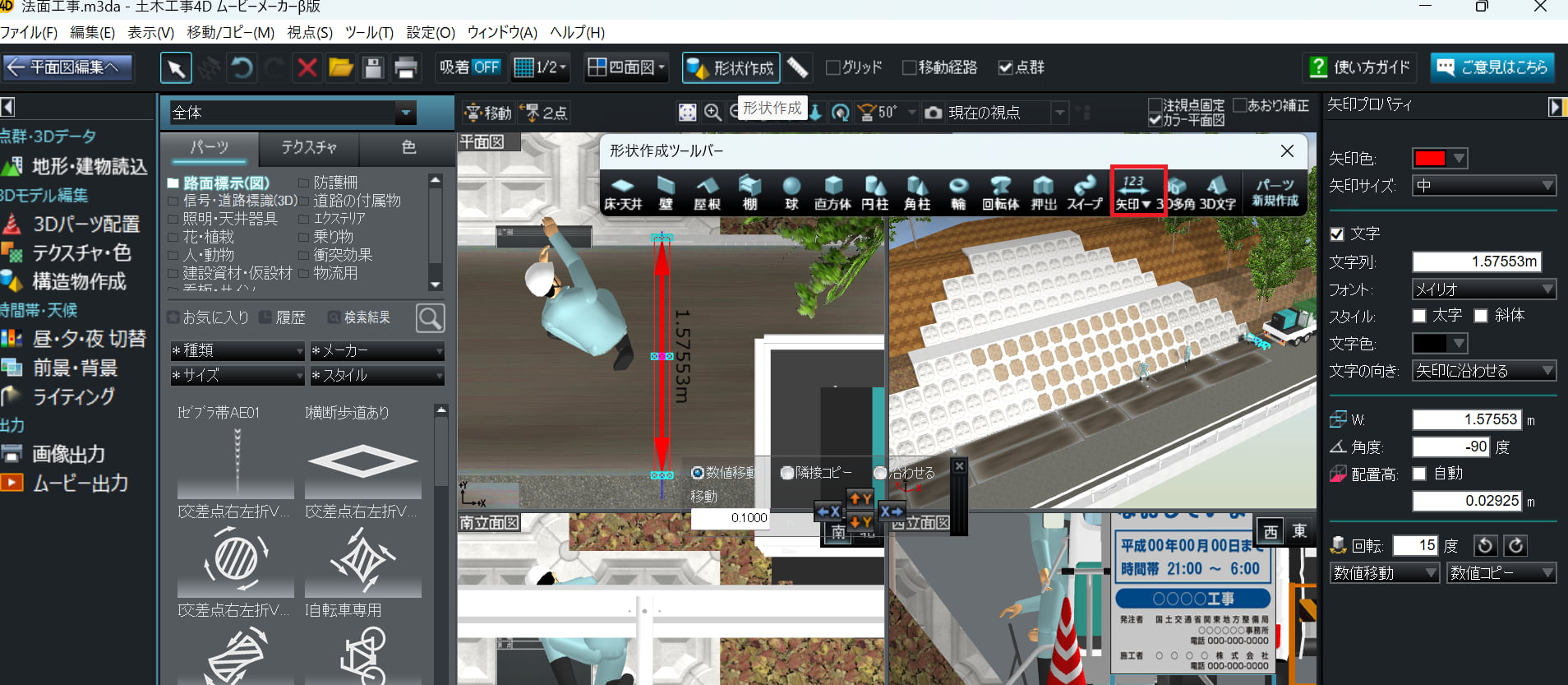The height and width of the screenshot is (685, 1568).
Task: Pick the 3D文字 text tool
Action: 1217,192
